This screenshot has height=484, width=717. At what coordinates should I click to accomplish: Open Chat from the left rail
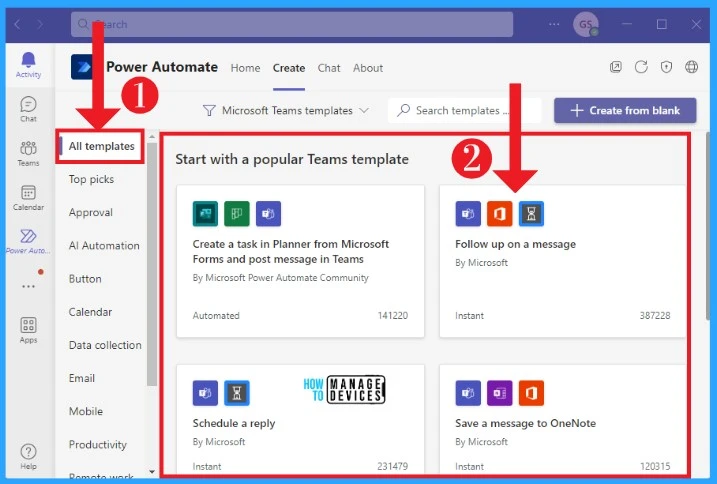(28, 108)
